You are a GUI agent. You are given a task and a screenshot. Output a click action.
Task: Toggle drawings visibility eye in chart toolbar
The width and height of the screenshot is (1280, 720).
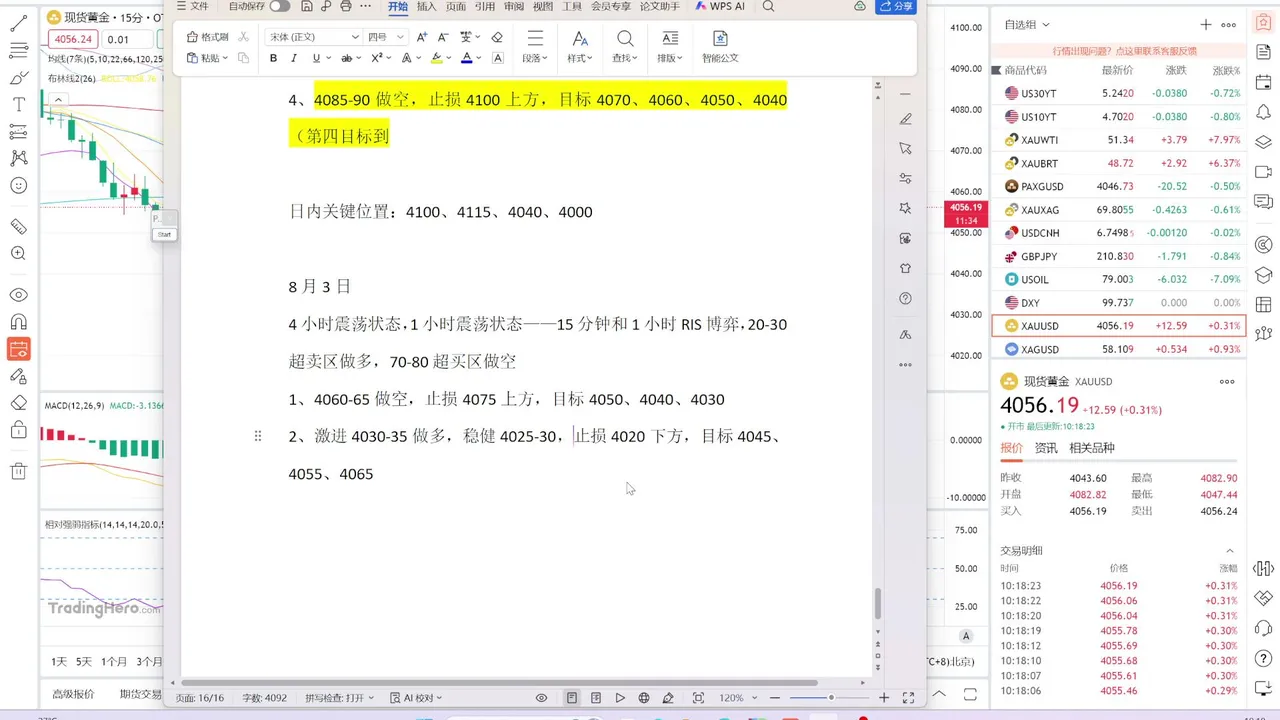tap(18, 295)
